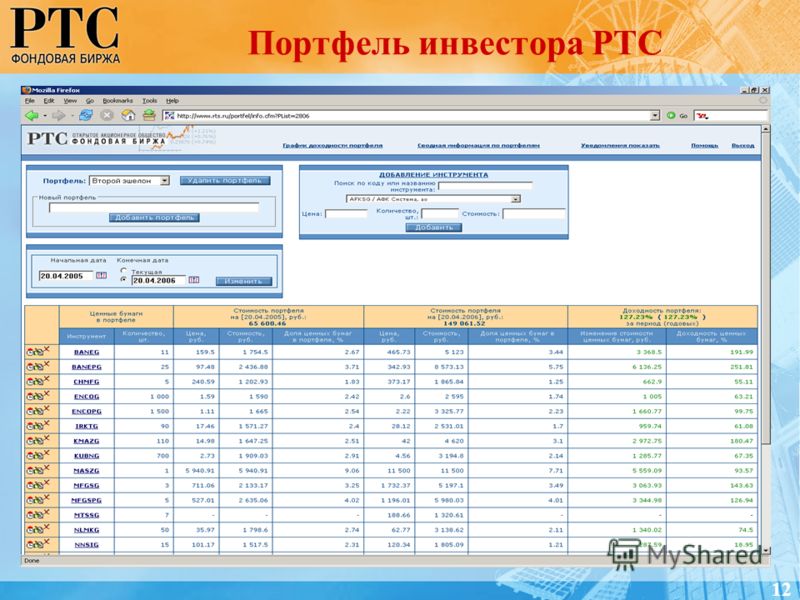Open the instrument dropdown showing AFKSG / АФК Система
Screen dimensions: 800x600
point(433,199)
